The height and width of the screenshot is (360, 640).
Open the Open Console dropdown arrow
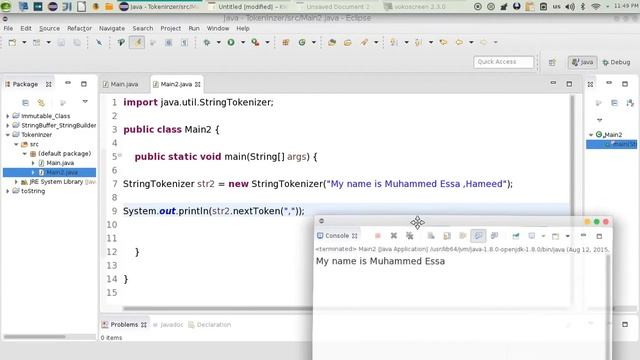click(x=567, y=236)
